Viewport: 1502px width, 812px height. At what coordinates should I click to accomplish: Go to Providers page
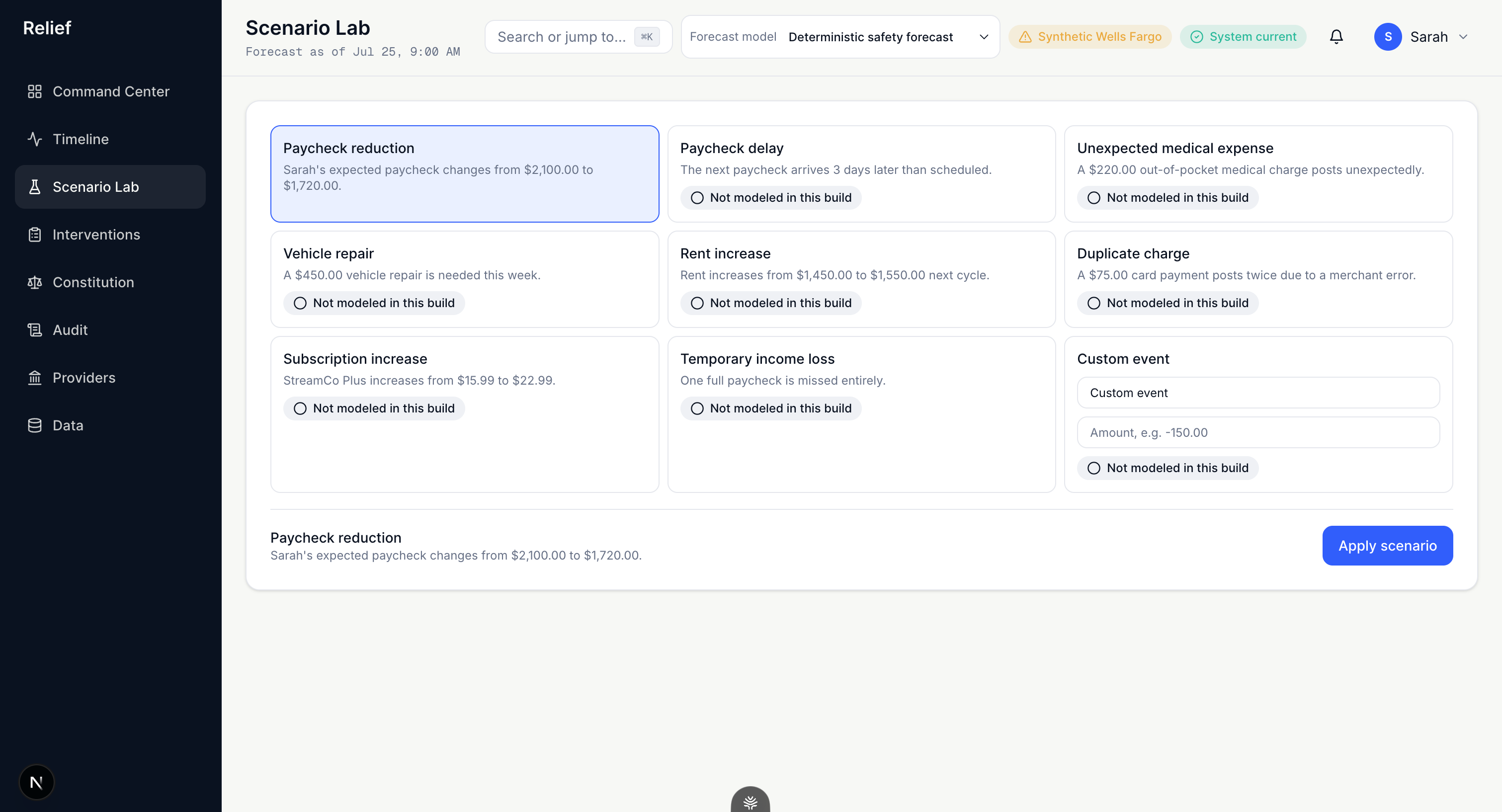coord(110,378)
